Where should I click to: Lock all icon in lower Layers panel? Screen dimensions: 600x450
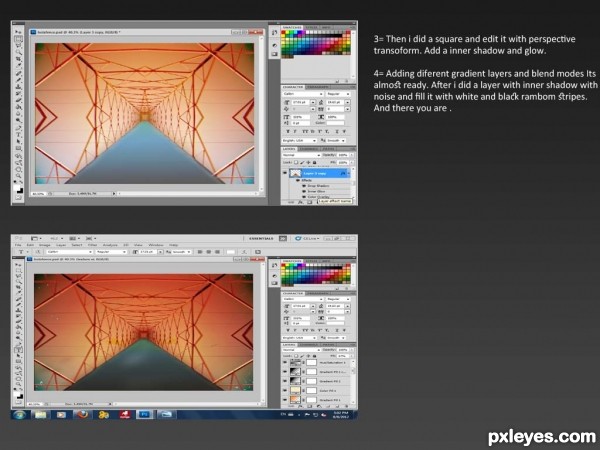[x=314, y=356]
